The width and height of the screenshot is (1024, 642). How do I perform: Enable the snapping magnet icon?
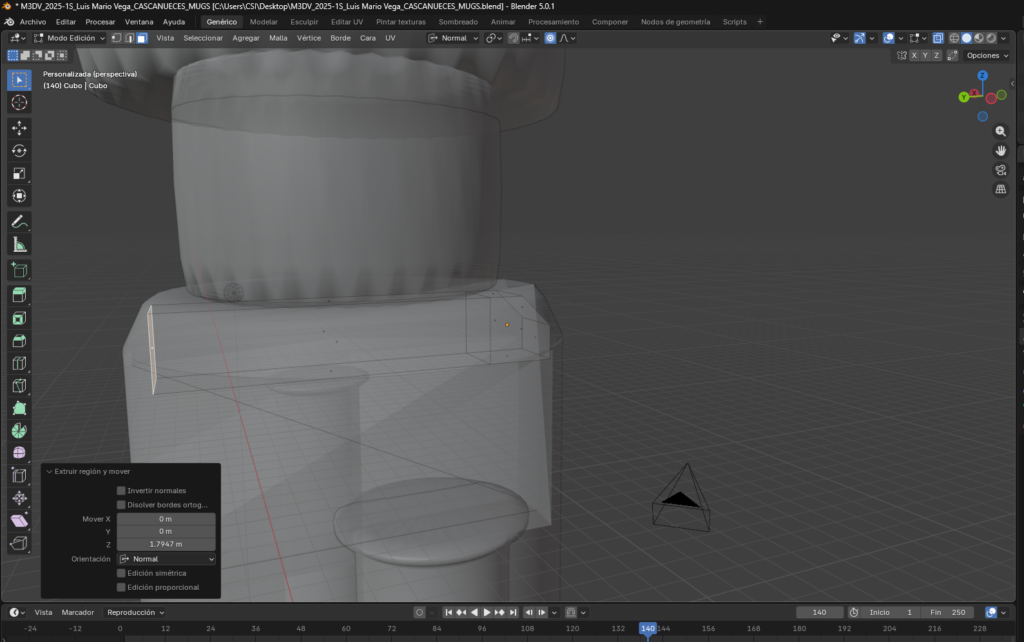514,38
